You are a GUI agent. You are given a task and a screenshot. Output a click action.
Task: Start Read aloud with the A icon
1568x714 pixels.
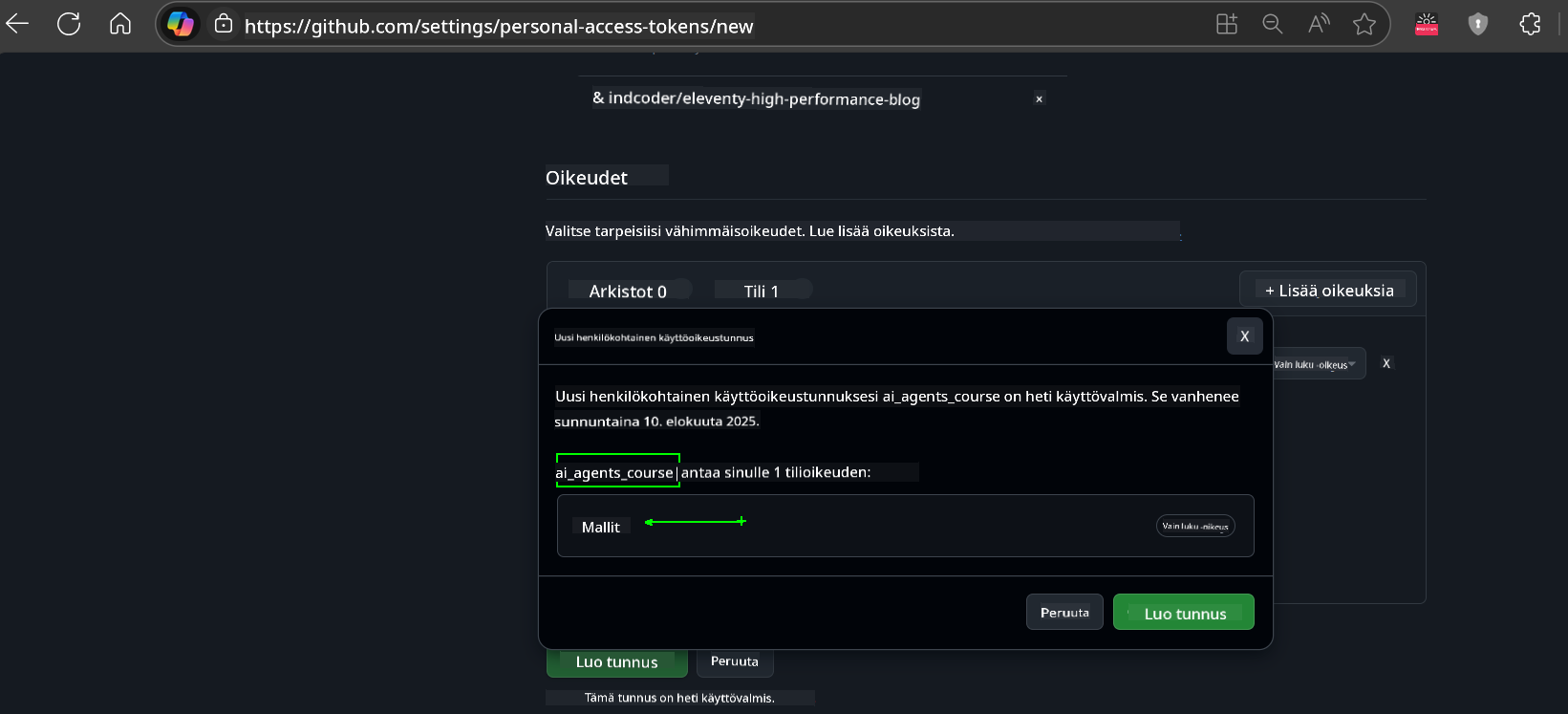[1319, 25]
